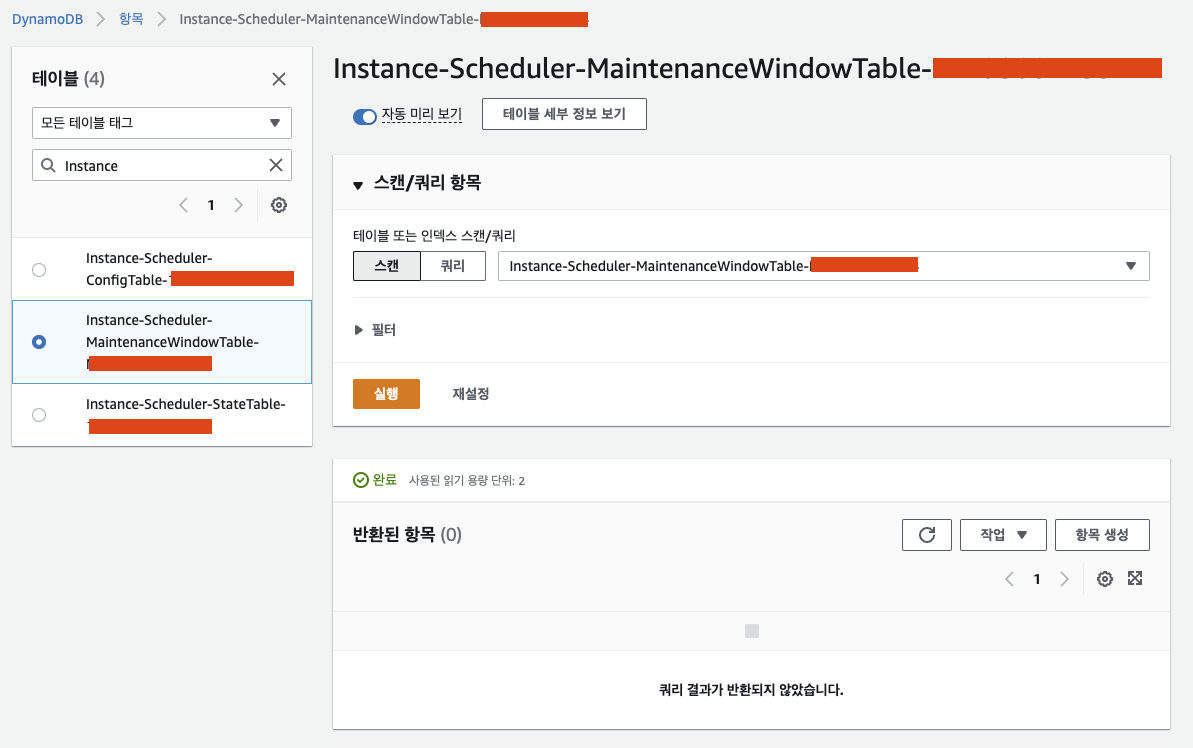
Task: Click page number 1 in tables pagination
Action: click(x=211, y=205)
